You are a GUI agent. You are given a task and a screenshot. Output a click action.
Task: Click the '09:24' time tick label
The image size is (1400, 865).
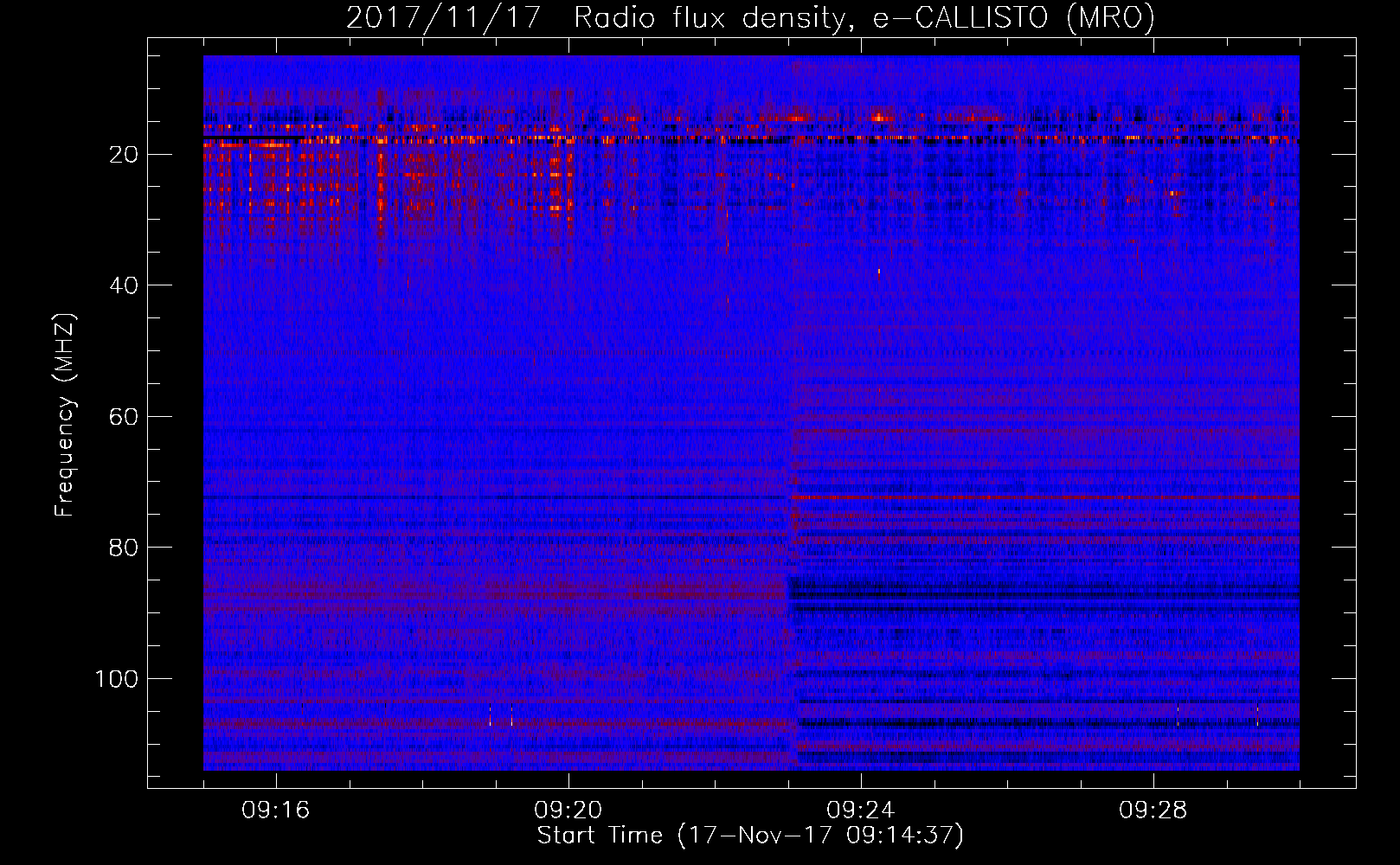pyautogui.click(x=861, y=811)
